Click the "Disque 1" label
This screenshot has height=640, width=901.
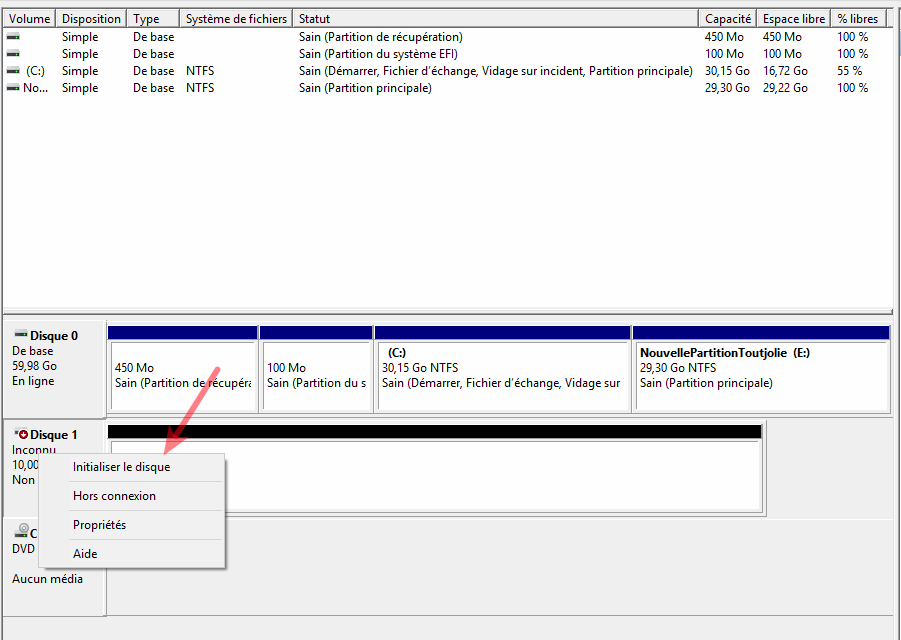point(53,435)
